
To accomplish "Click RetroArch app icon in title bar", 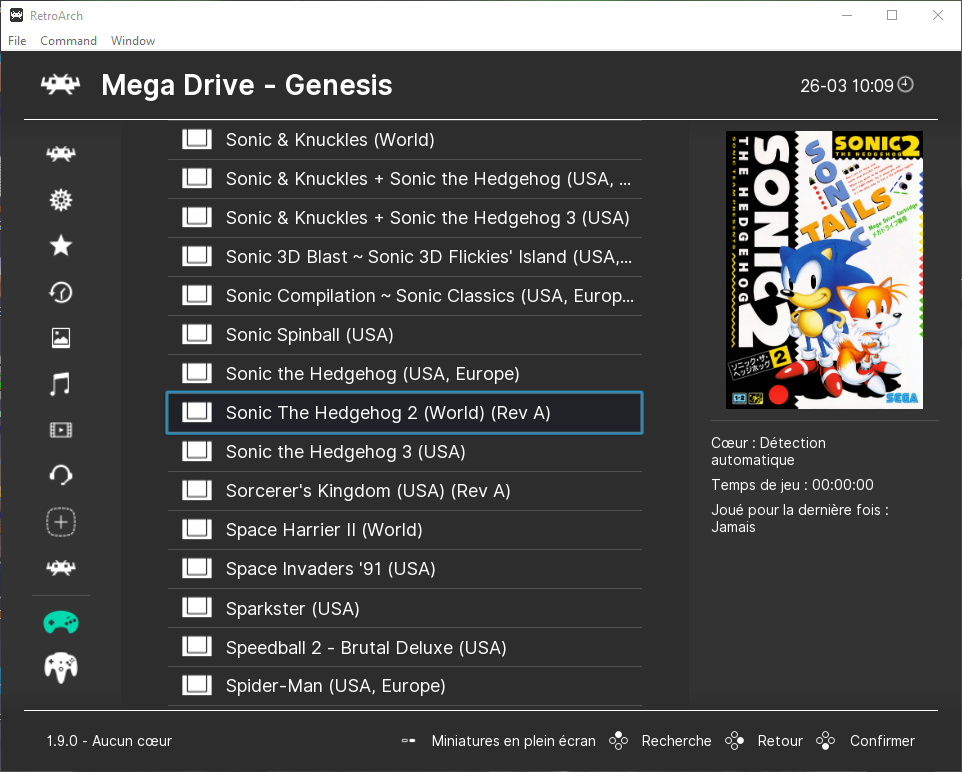I will tap(17, 15).
